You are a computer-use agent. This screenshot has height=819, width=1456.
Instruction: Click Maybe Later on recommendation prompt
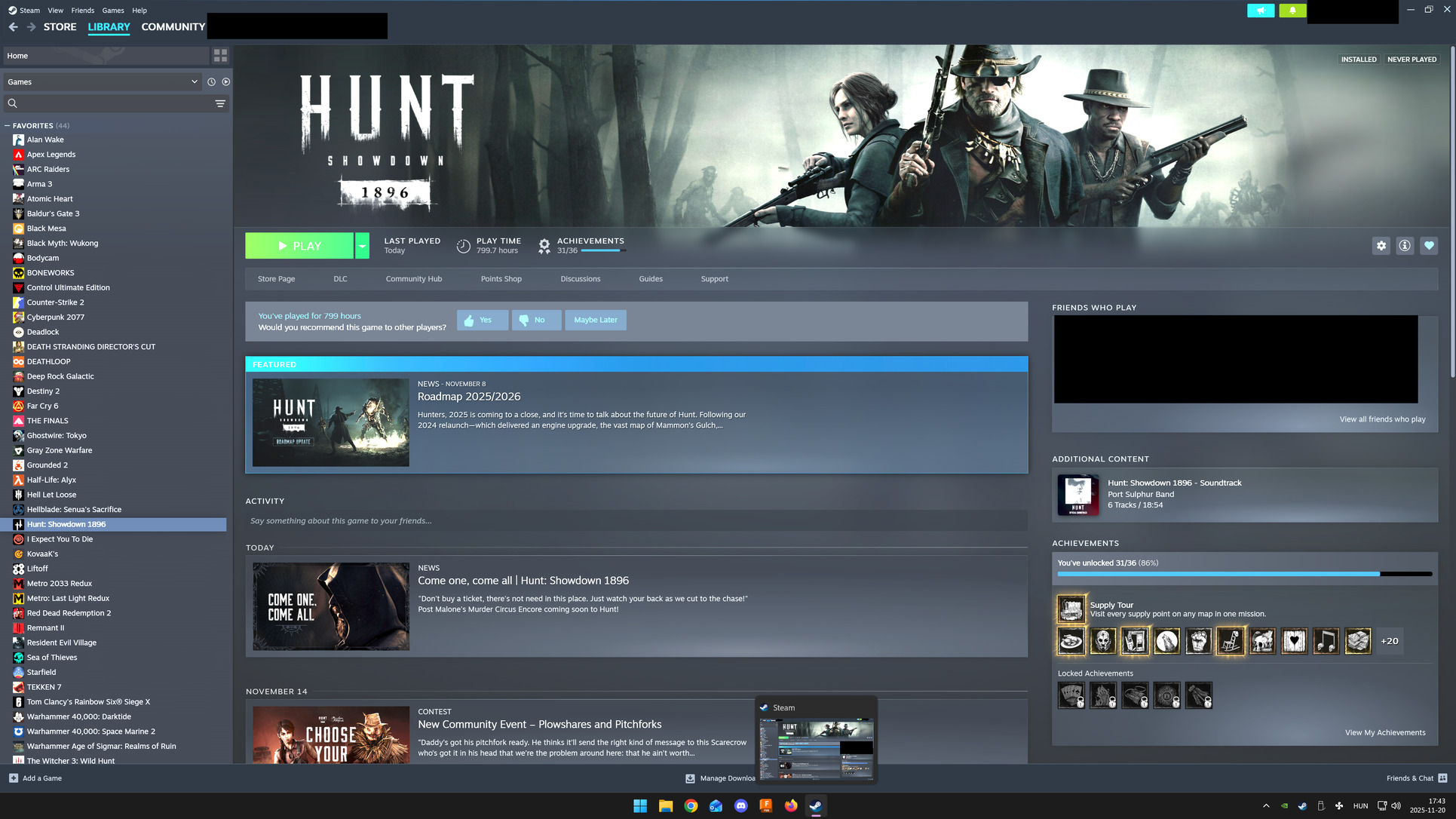(x=595, y=320)
